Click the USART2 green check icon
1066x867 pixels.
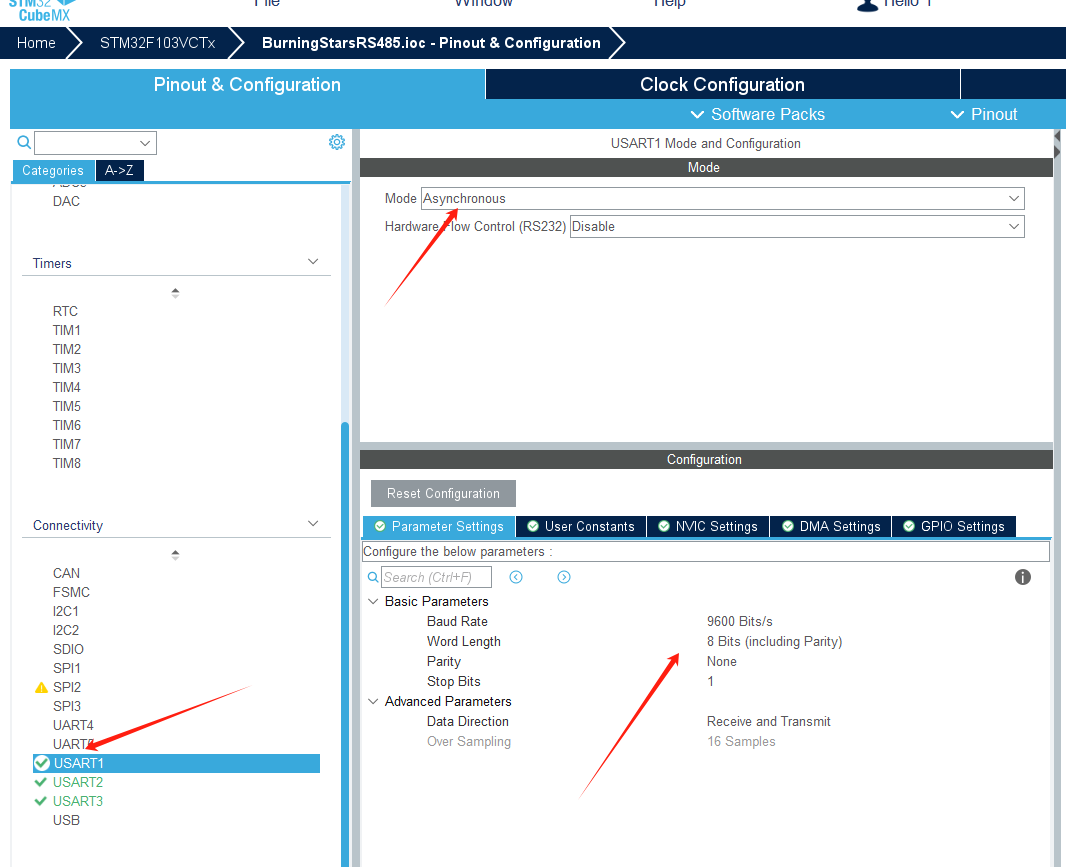[41, 782]
